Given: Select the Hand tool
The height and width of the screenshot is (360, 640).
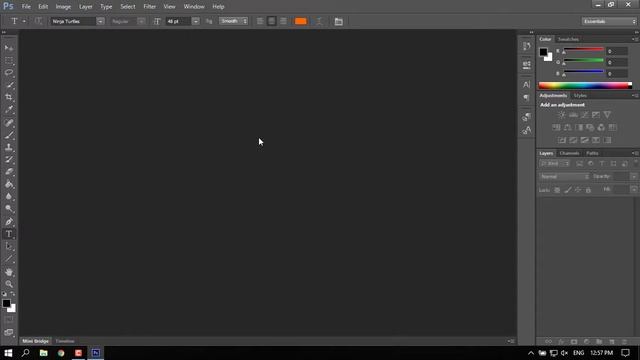Looking at the screenshot, I should pos(9,272).
